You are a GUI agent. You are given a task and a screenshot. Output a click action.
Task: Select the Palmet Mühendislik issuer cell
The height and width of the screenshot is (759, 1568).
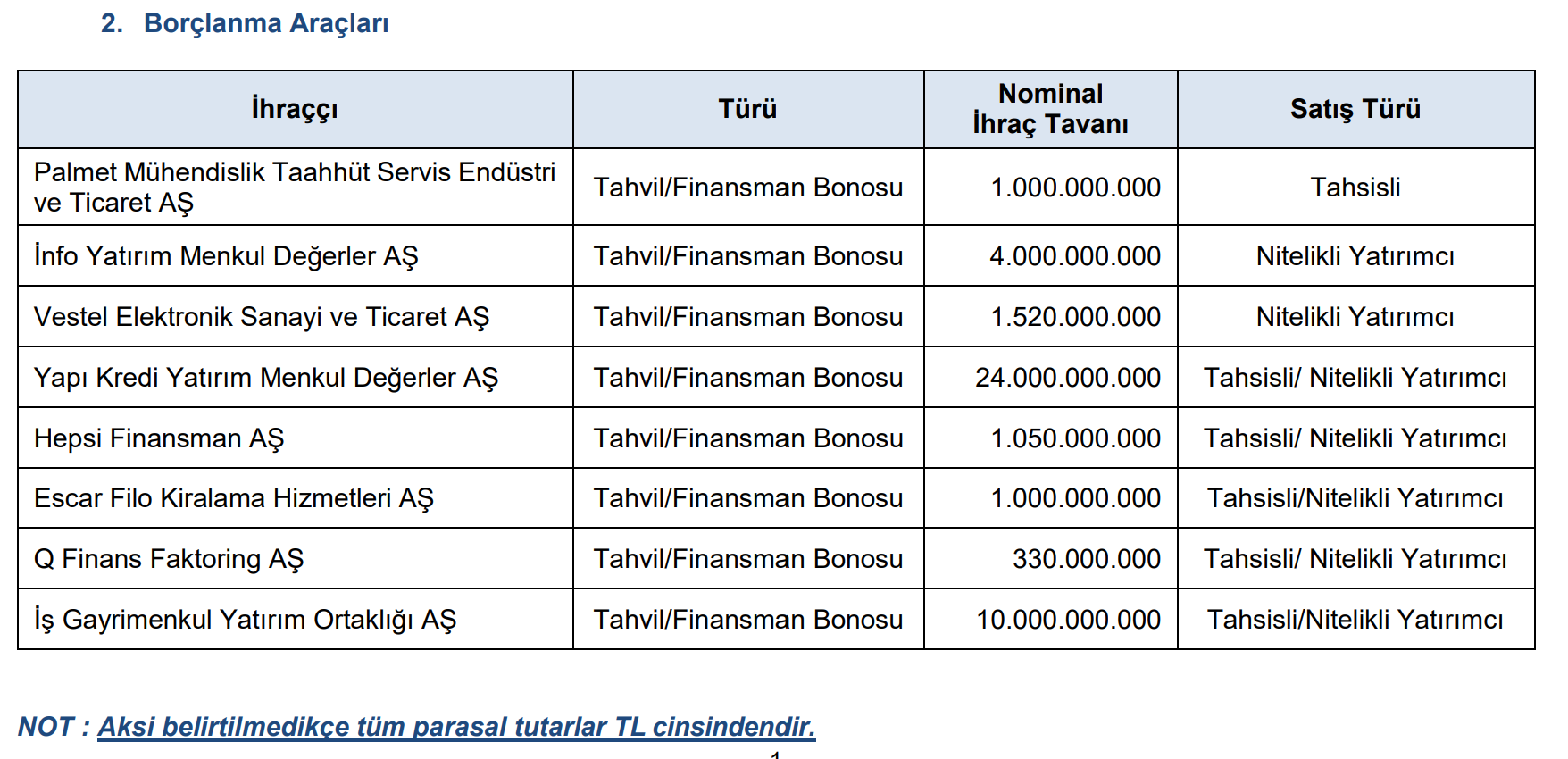(295, 187)
